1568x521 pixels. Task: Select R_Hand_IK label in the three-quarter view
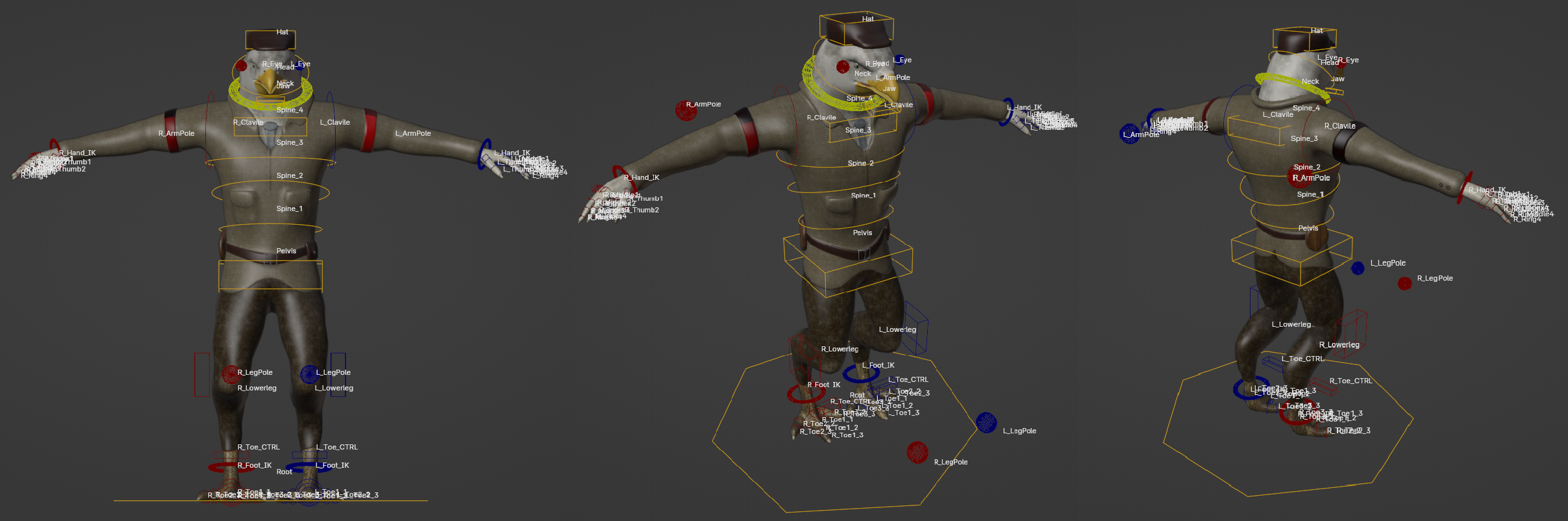(641, 177)
